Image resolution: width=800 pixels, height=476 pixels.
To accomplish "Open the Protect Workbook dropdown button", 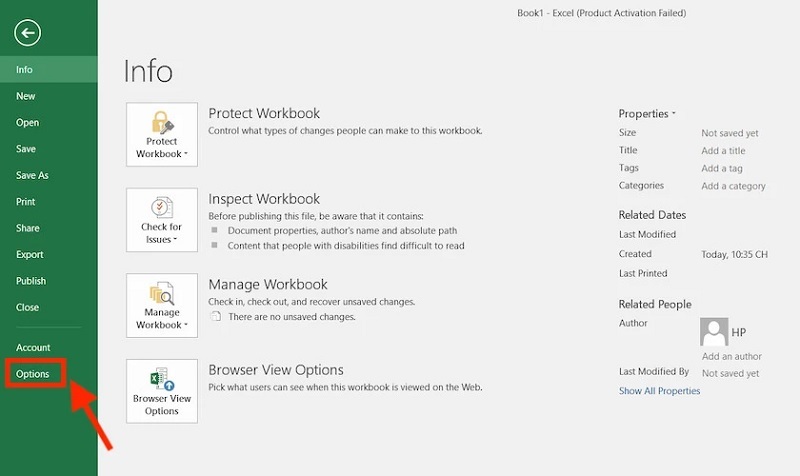I will [162, 133].
